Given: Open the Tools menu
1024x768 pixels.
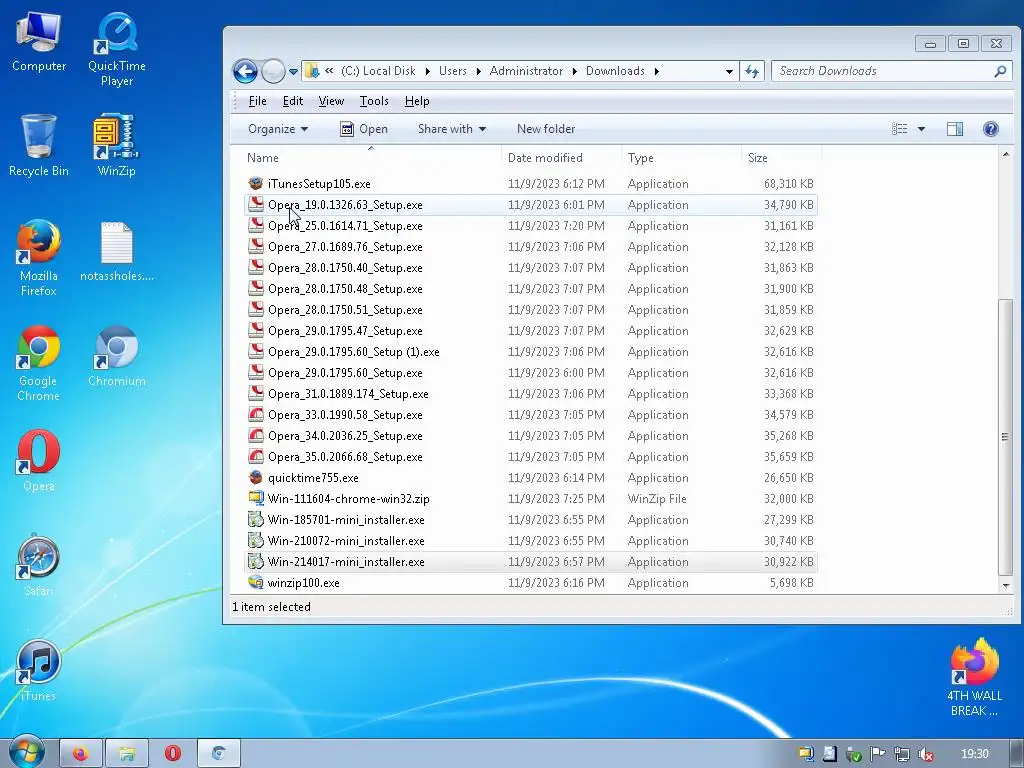Looking at the screenshot, I should click(x=374, y=101).
